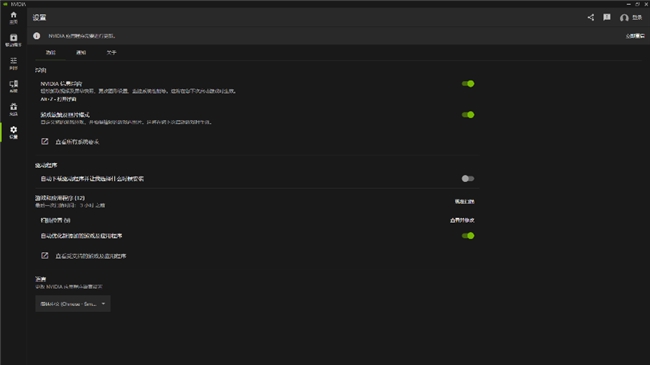Open the Graphics section in sidebar
The image size is (650, 365).
13,63
